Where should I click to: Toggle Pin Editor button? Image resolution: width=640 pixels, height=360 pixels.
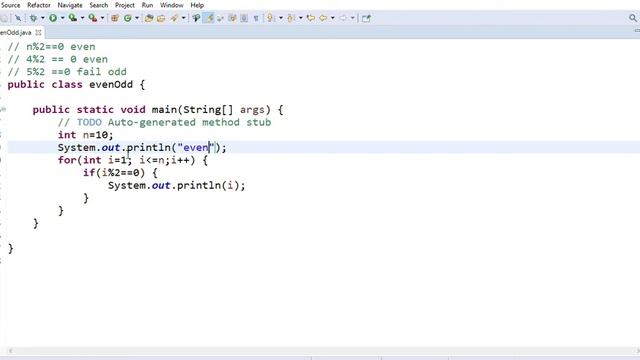(366, 18)
